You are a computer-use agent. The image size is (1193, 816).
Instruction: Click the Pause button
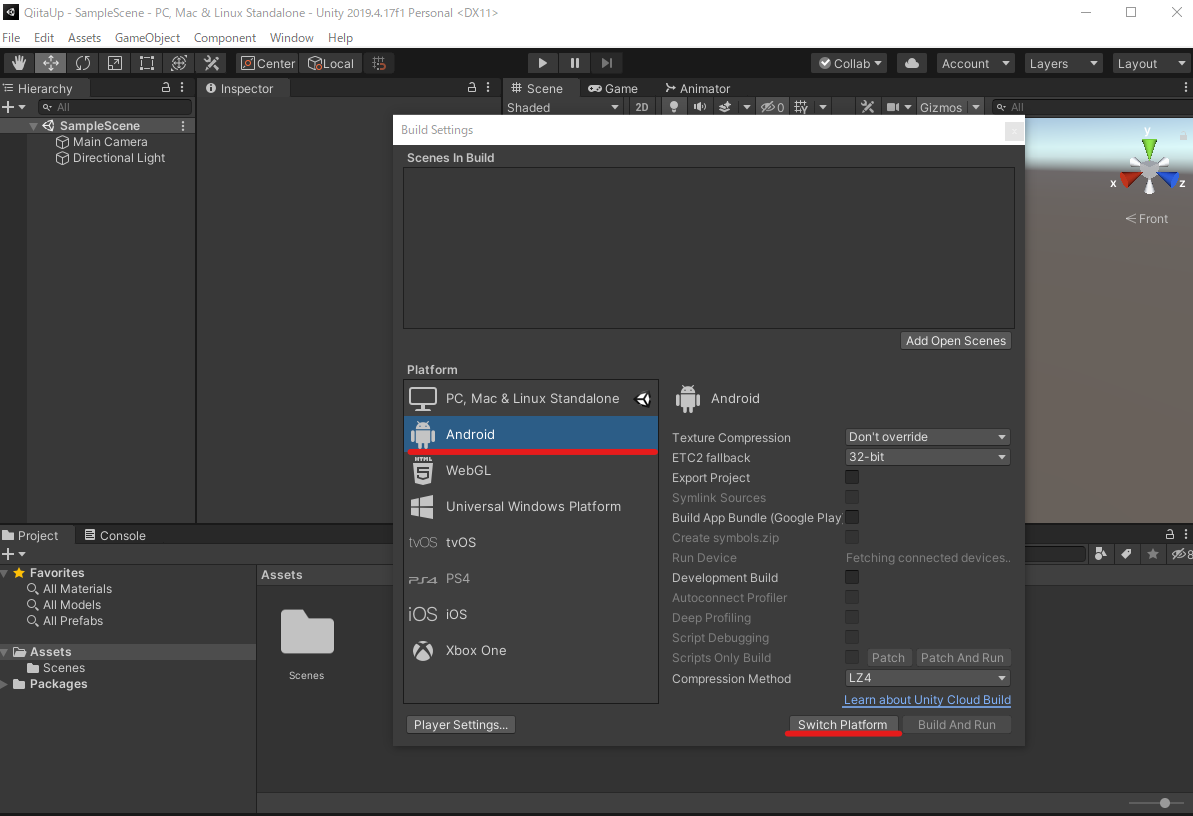tap(574, 63)
